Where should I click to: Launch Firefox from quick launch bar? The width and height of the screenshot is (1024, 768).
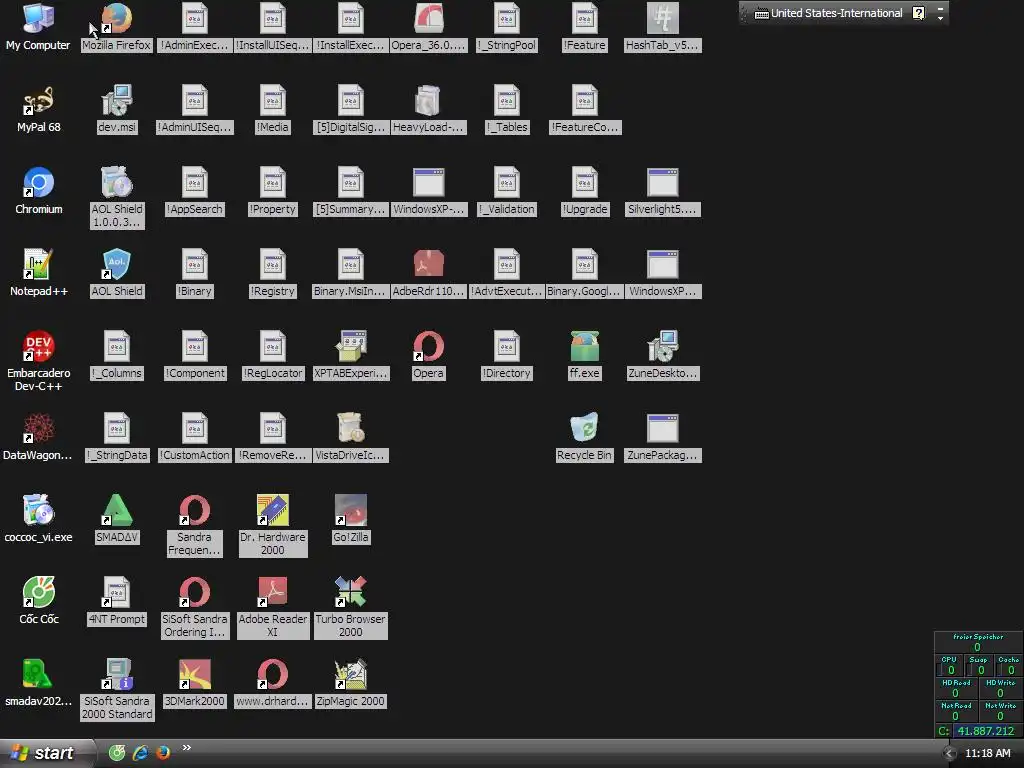pos(163,752)
